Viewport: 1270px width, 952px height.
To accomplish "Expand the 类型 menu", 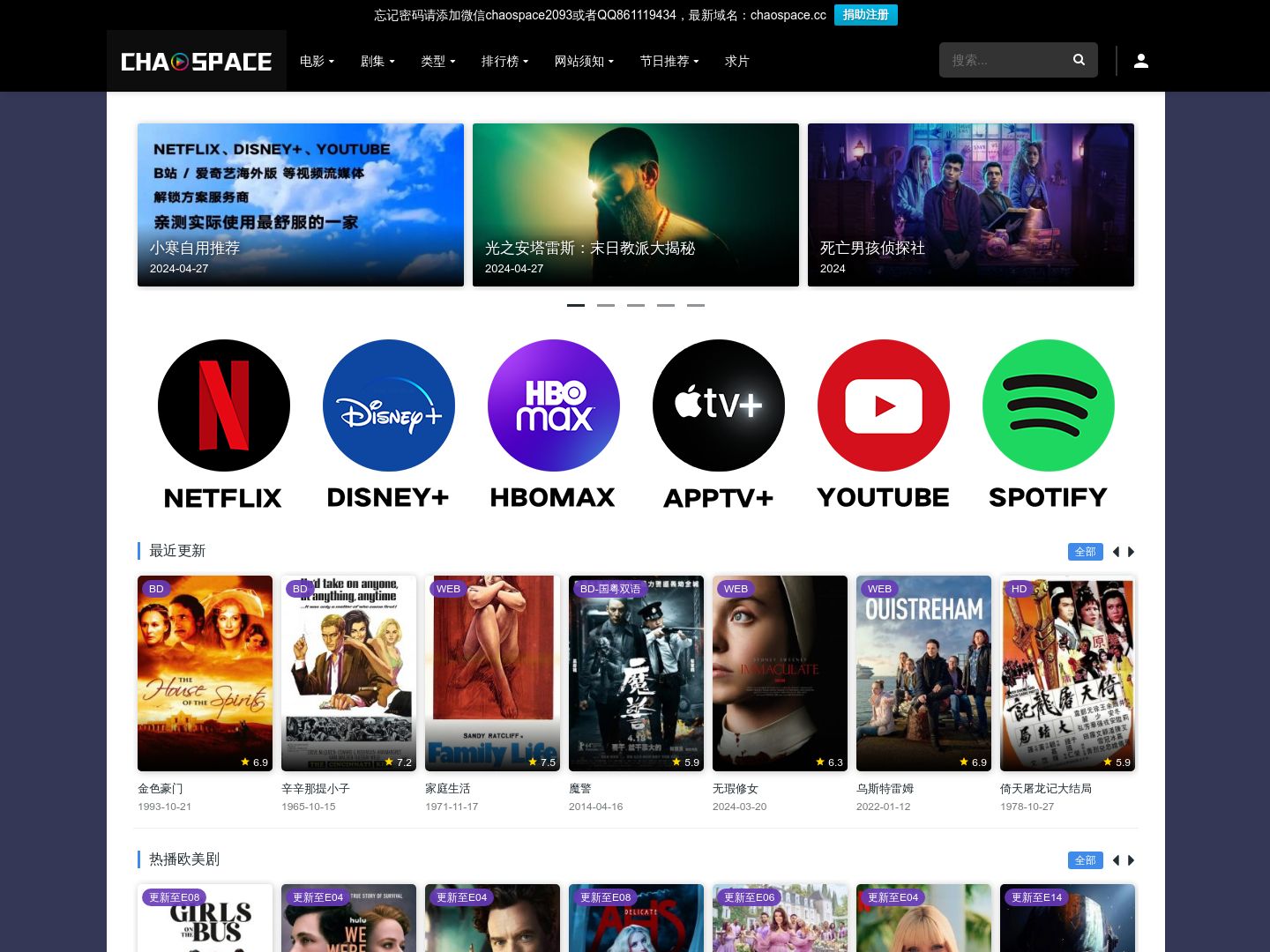I will pos(438,61).
